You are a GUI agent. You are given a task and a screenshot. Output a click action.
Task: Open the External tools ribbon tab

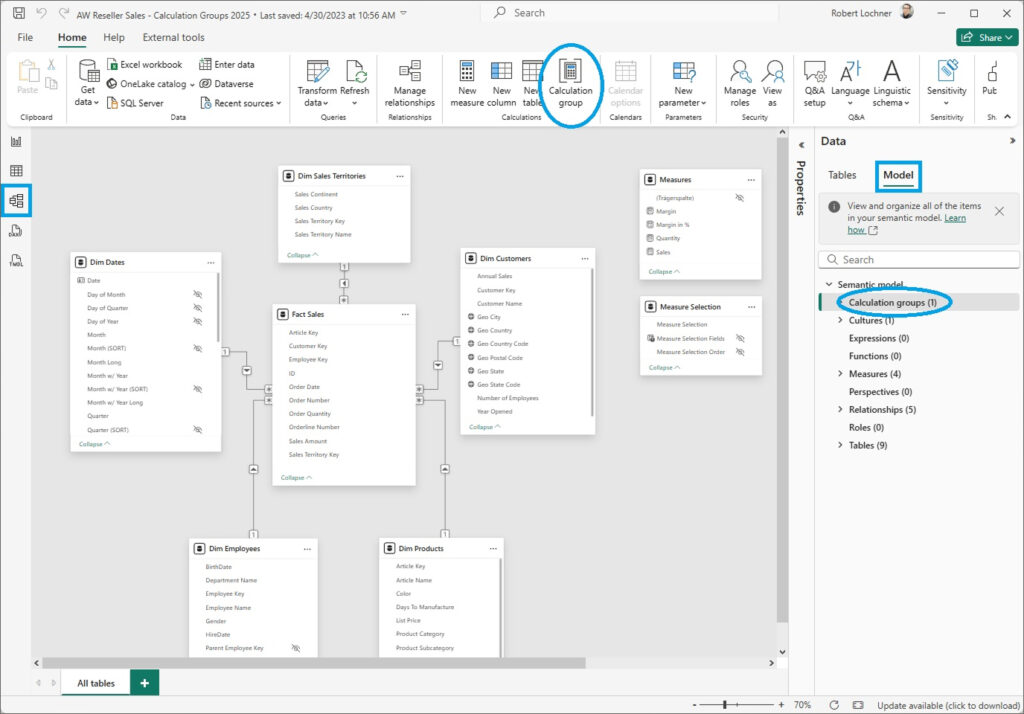tap(173, 37)
